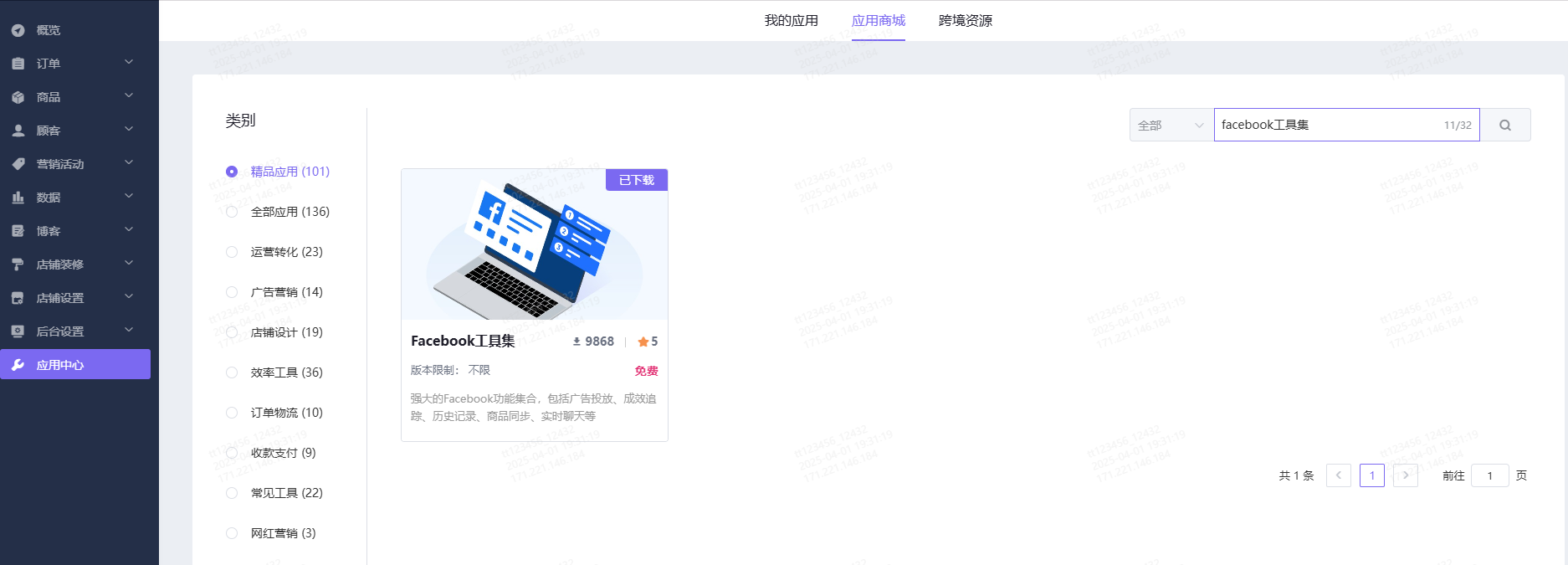Click the 类别 heading text
Screen dimensions: 1568x565
tap(241, 121)
